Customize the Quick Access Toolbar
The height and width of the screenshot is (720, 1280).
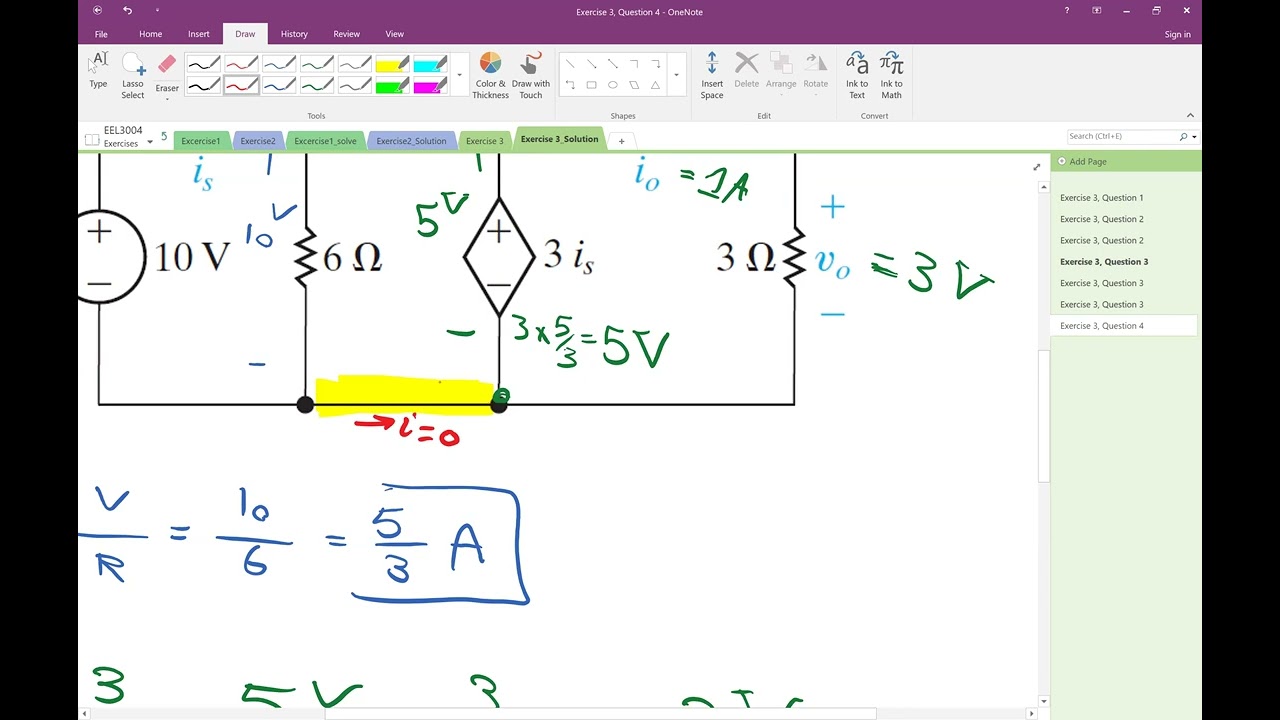coord(157,10)
